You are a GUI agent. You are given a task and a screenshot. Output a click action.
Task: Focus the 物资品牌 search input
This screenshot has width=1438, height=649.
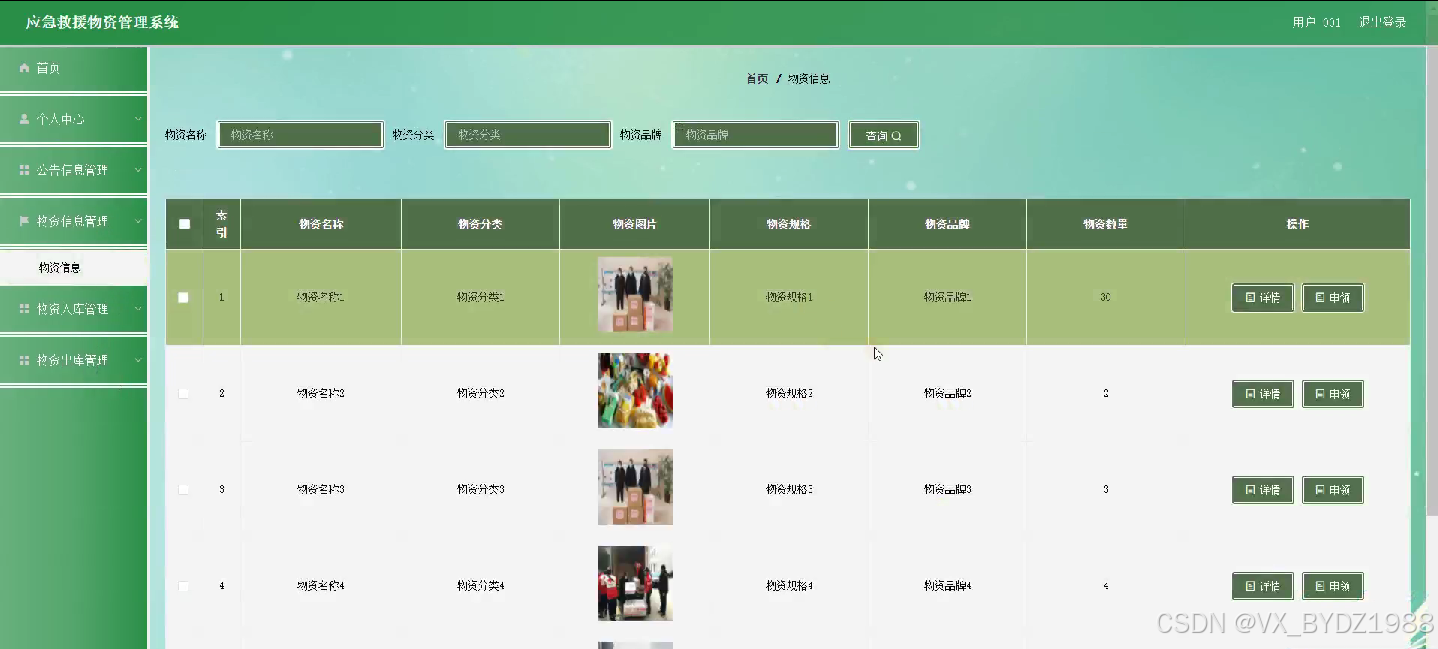[x=755, y=135]
